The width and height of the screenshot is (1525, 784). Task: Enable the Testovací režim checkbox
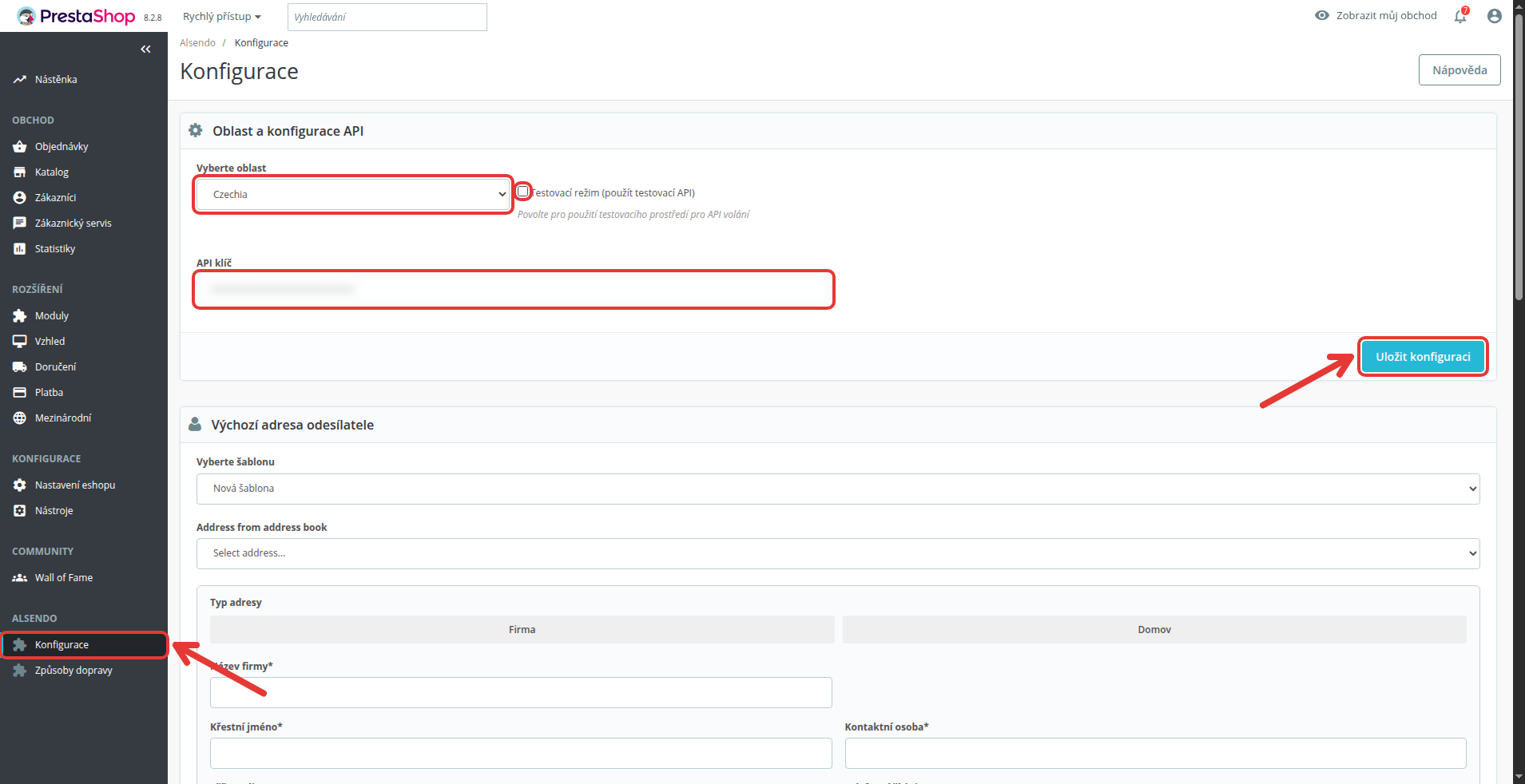pos(522,192)
